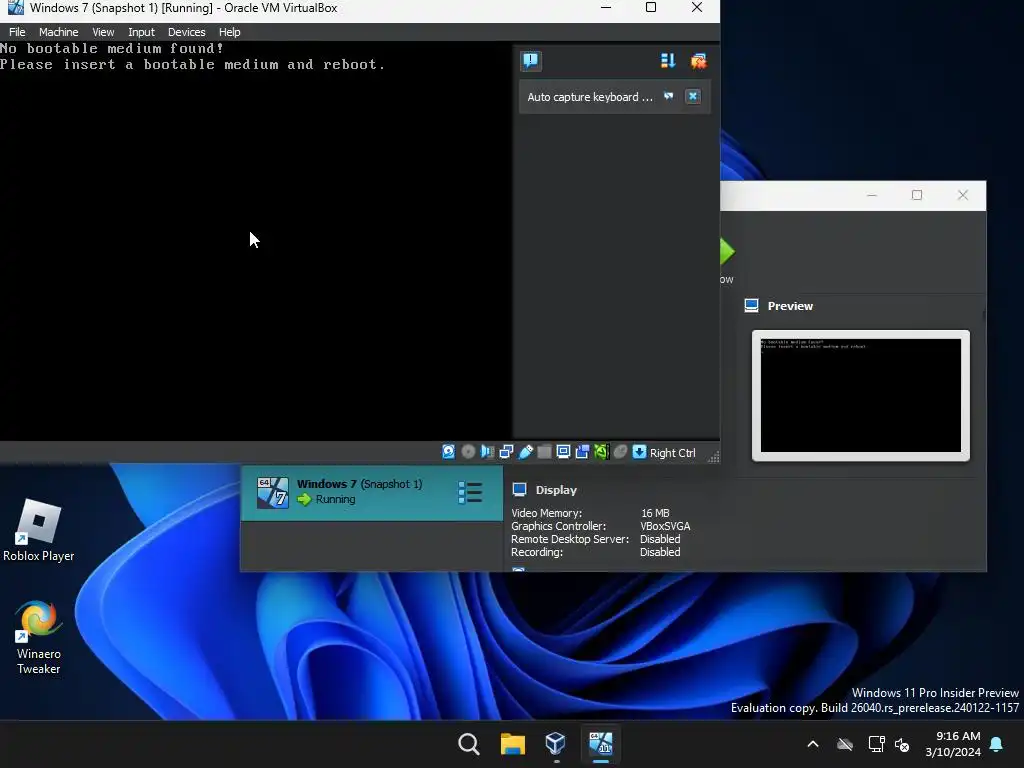Open VirtualBox Manager from the taskbar
Image resolution: width=1024 pixels, height=768 pixels.
point(556,743)
